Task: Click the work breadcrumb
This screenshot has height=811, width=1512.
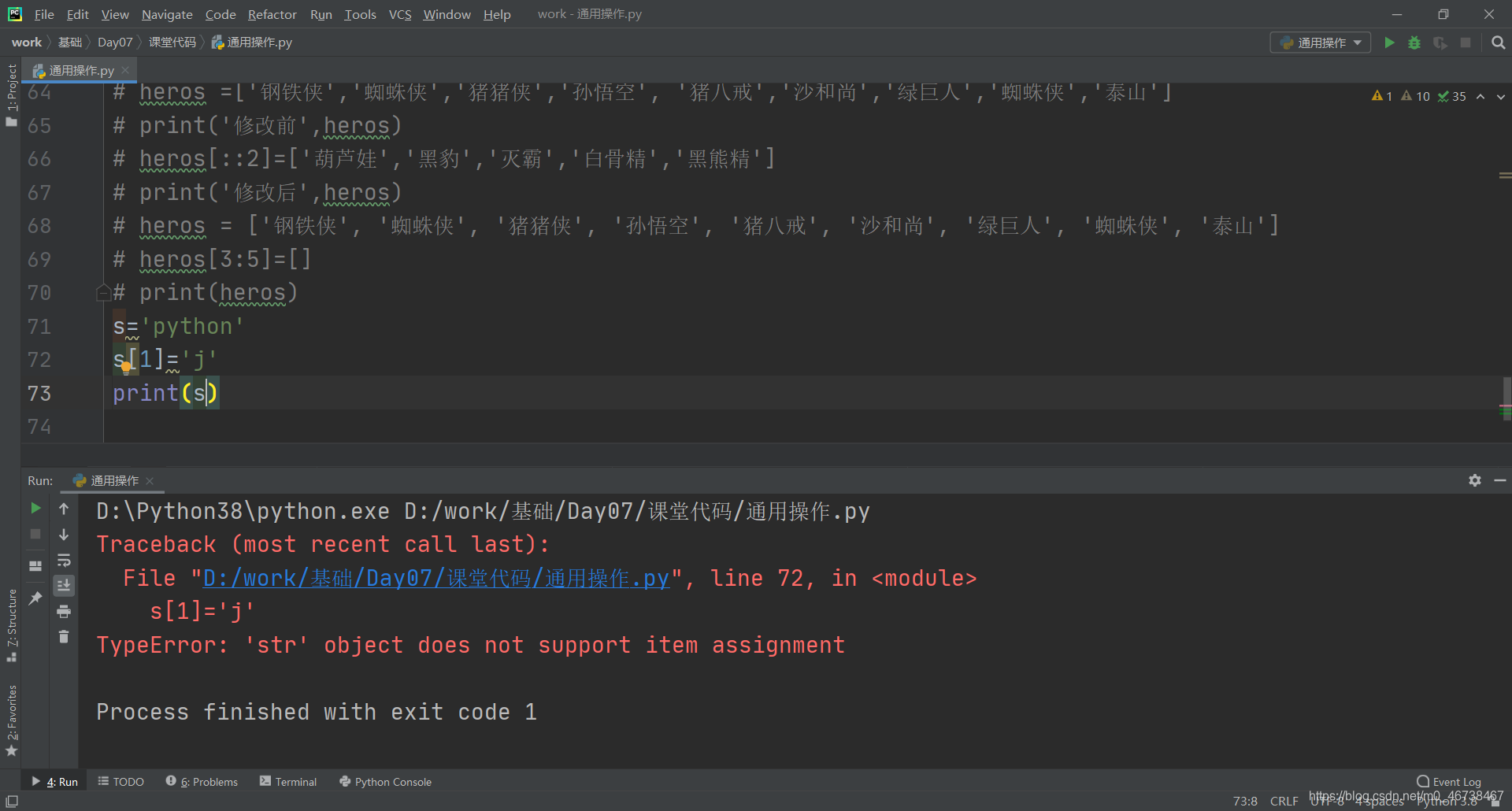Action: pos(27,43)
